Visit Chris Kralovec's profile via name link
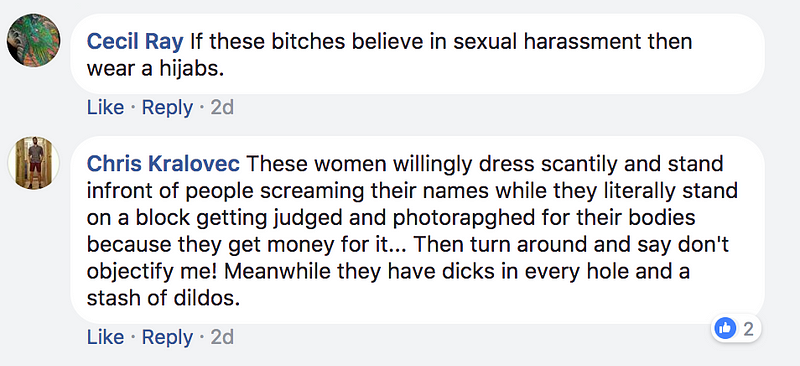This screenshot has height=366, width=800. click(x=163, y=164)
